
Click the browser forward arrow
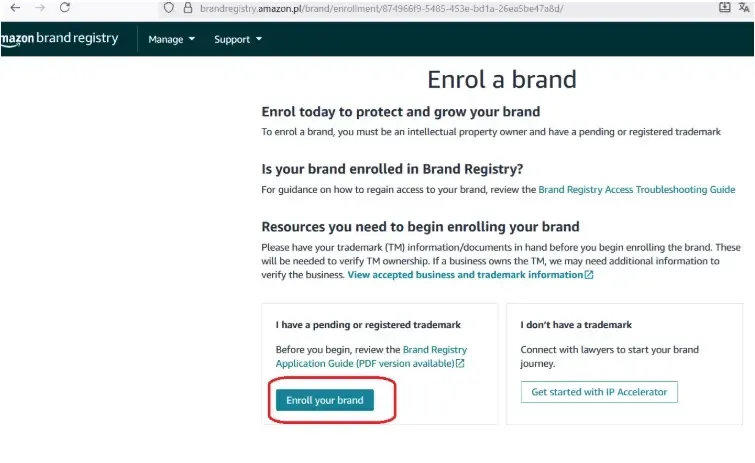40,7
